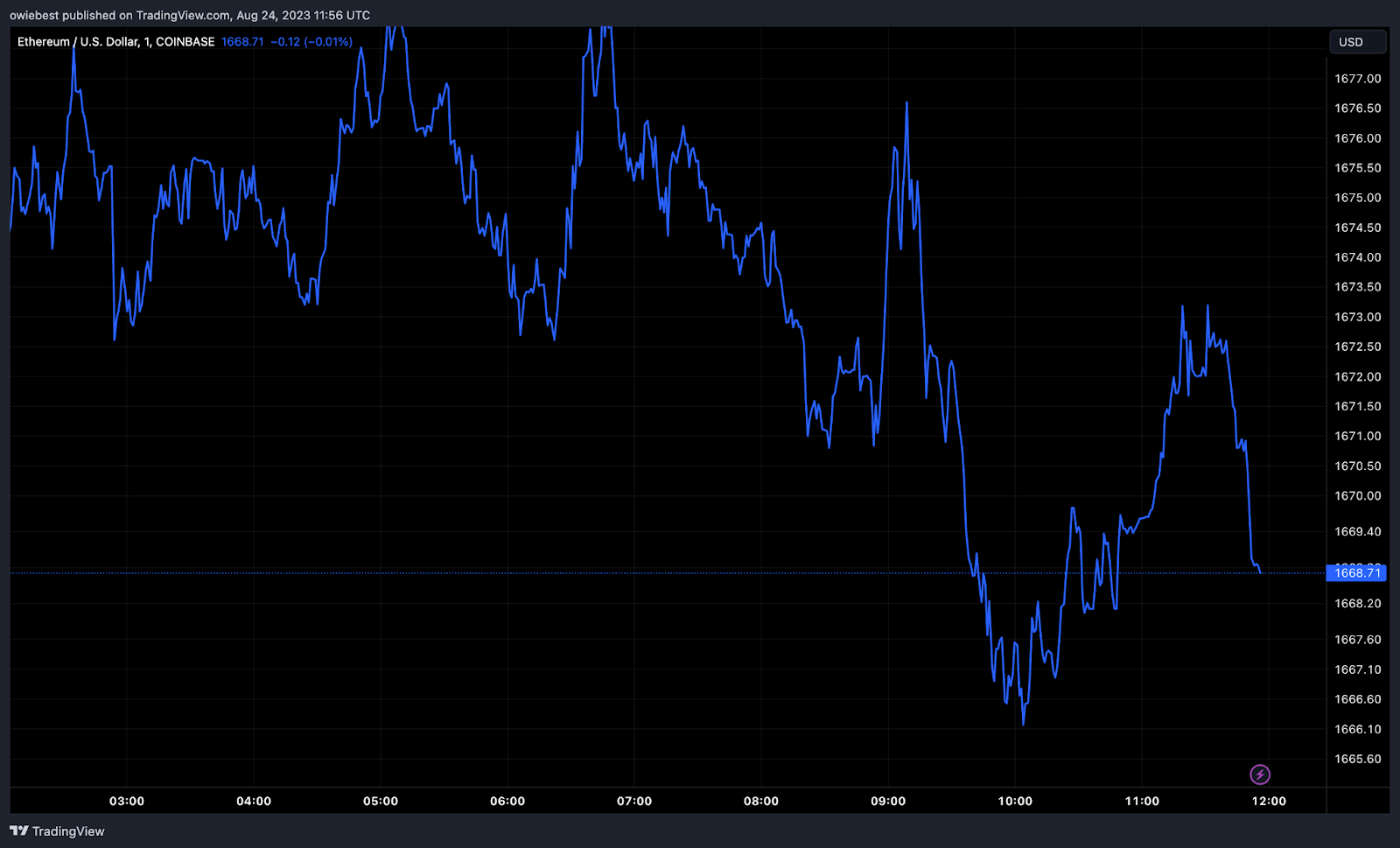This screenshot has height=848, width=1400.
Task: Click the 1665.60 price axis label
Action: coord(1358,759)
